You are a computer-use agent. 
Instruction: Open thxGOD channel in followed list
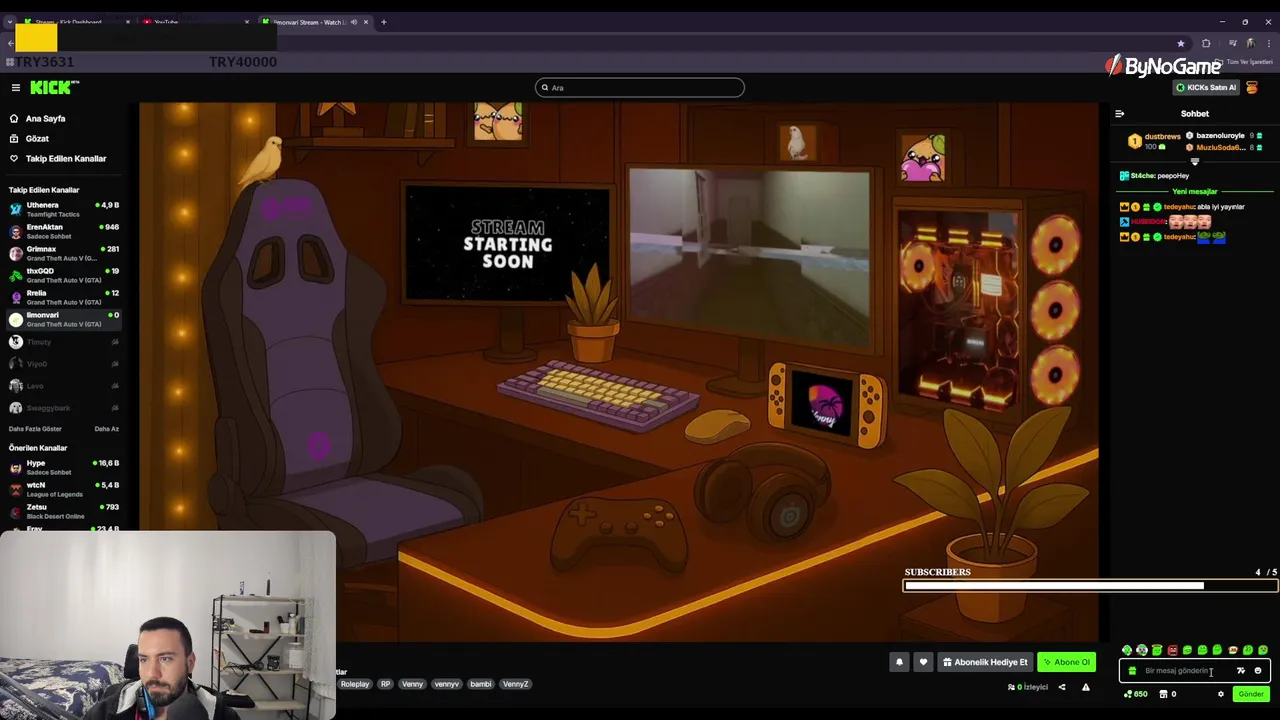pyautogui.click(x=63, y=275)
